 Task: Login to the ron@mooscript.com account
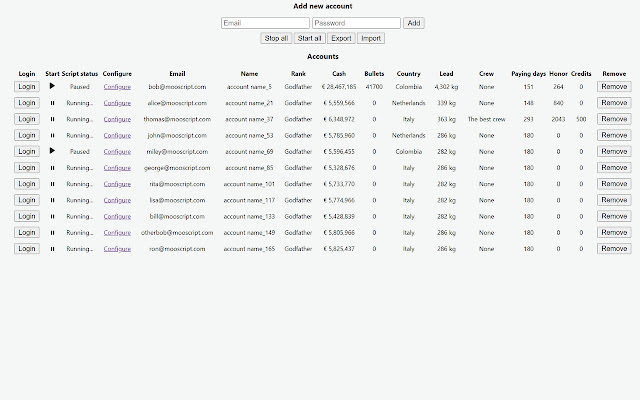(x=27, y=249)
